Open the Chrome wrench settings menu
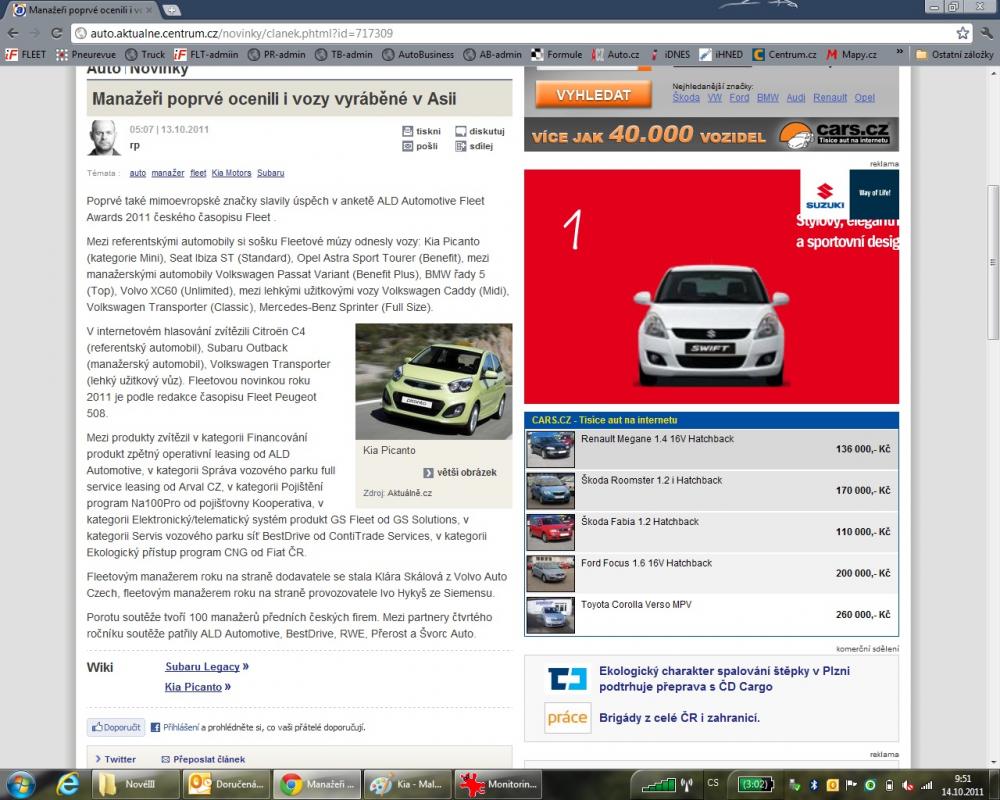This screenshot has height=800, width=1000. click(x=987, y=33)
